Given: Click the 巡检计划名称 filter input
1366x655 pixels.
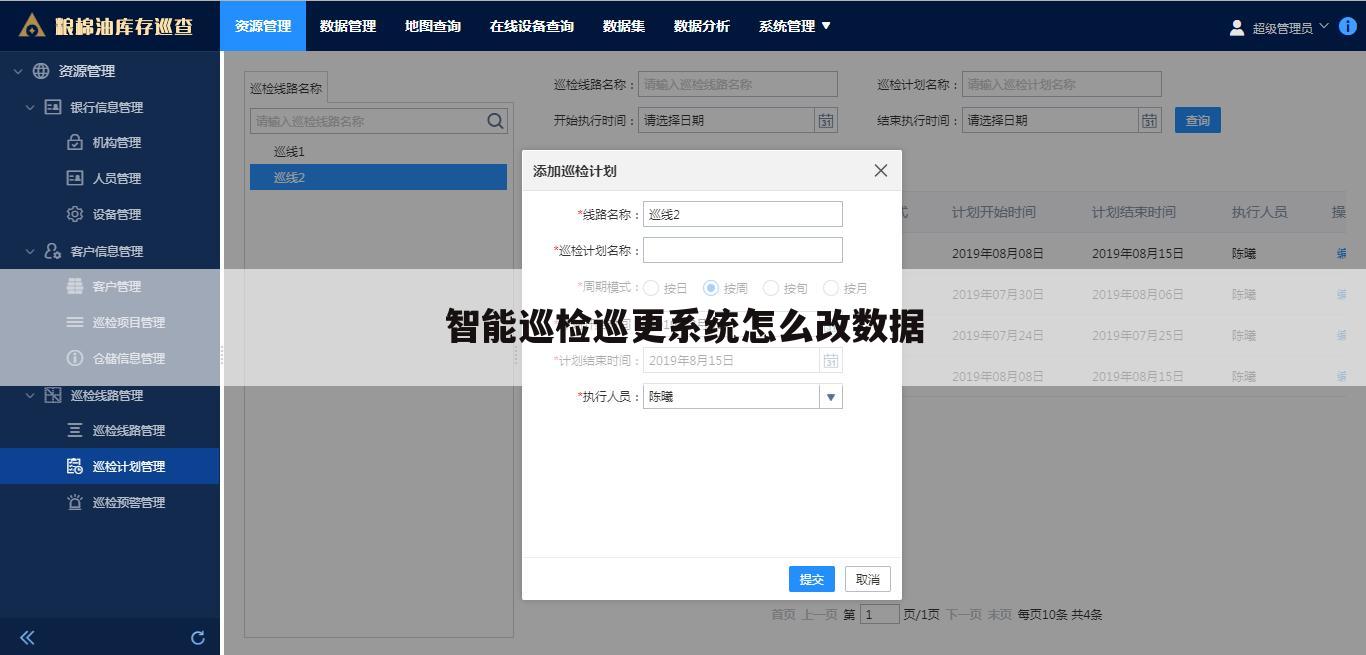Looking at the screenshot, I should 1061,85.
